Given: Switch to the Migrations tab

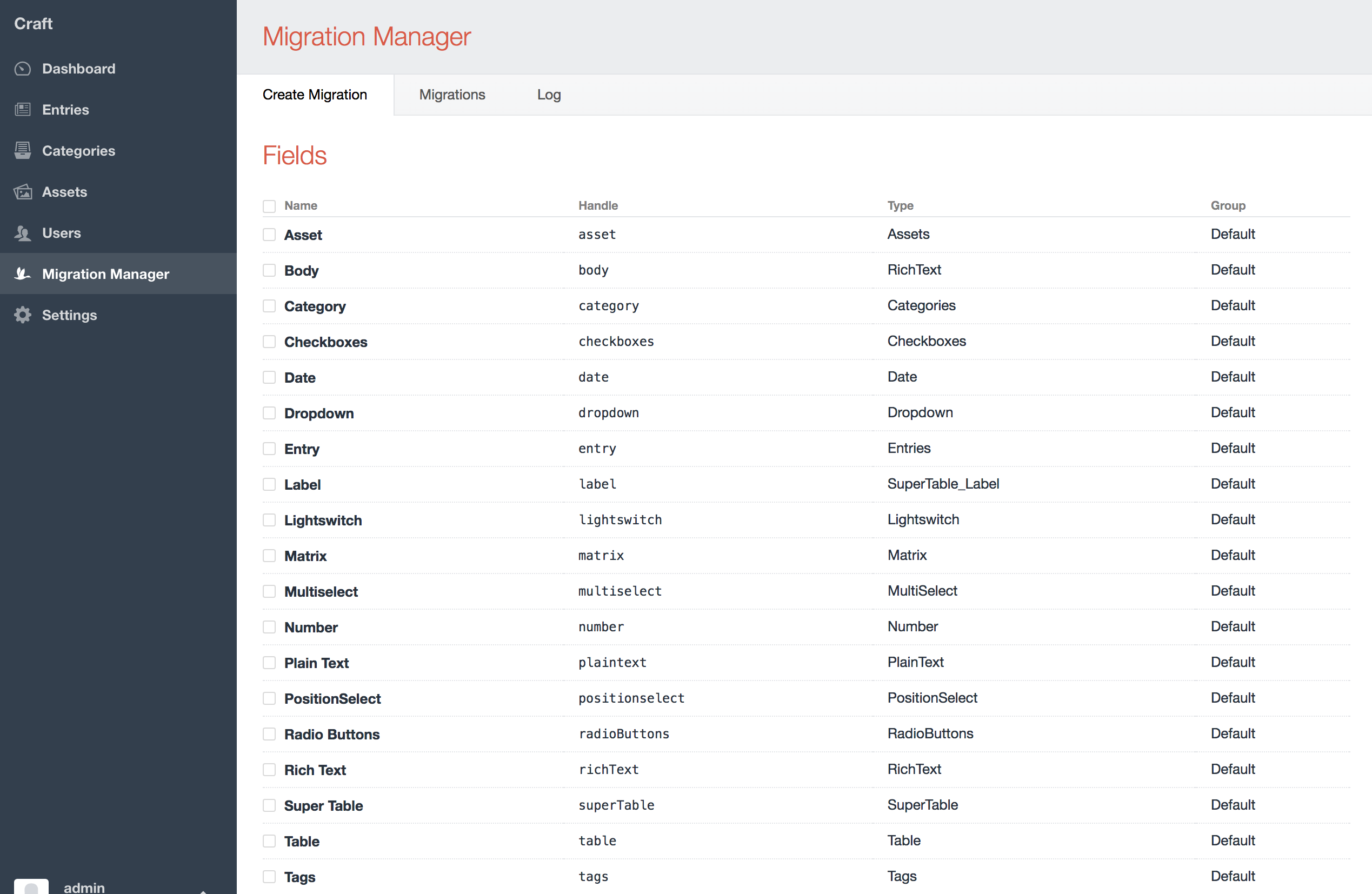Looking at the screenshot, I should click(x=452, y=95).
